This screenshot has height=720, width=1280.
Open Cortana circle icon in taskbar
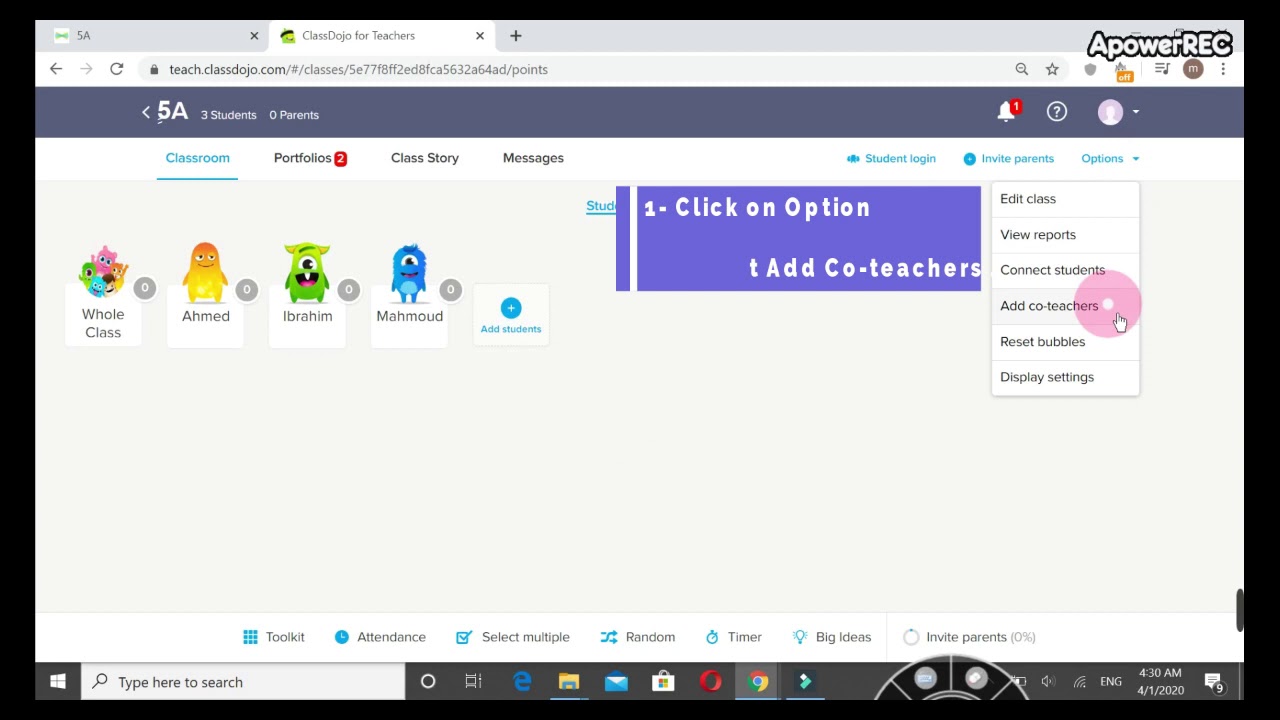point(427,682)
